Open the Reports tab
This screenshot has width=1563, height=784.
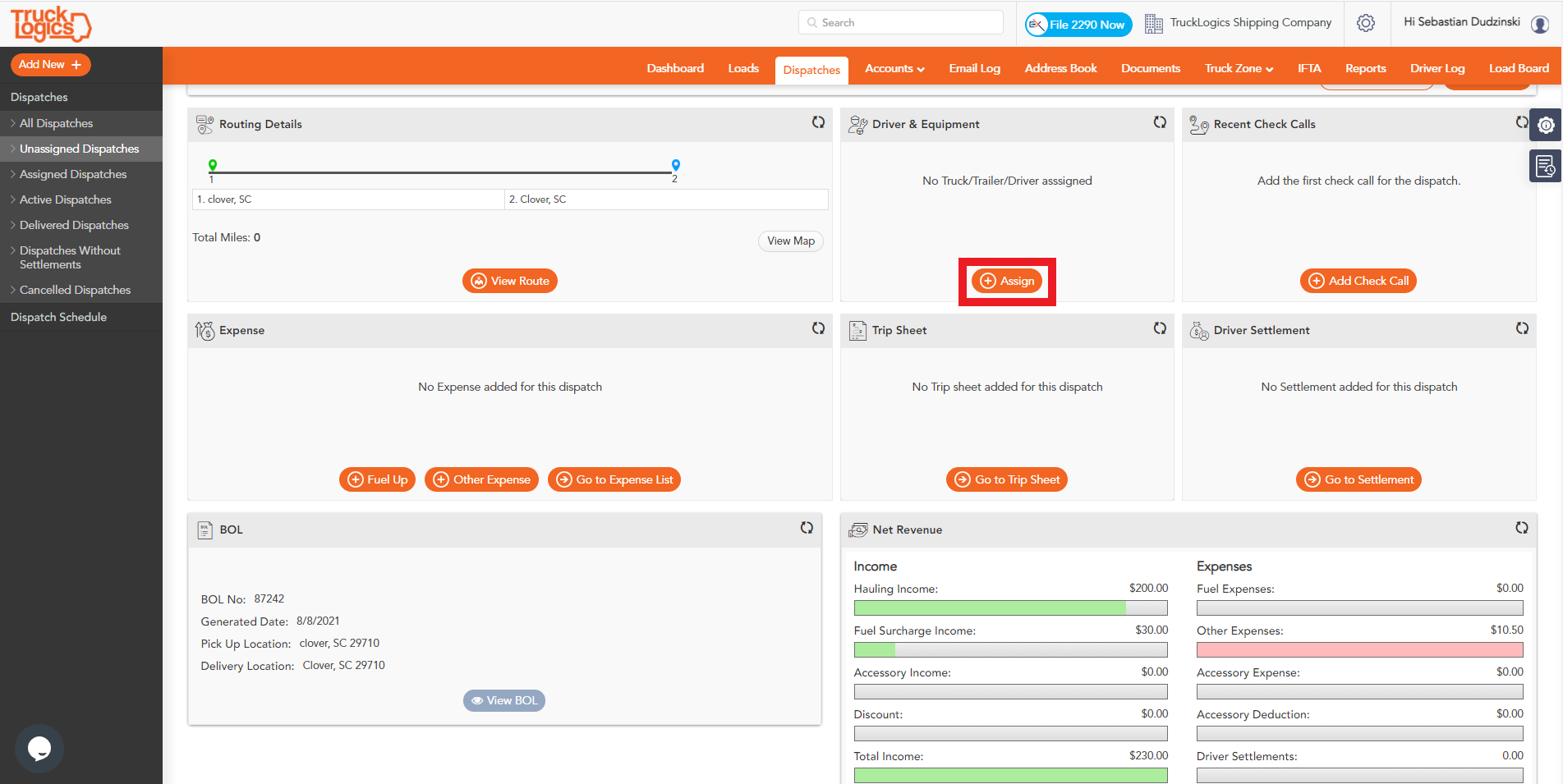pyautogui.click(x=1365, y=68)
